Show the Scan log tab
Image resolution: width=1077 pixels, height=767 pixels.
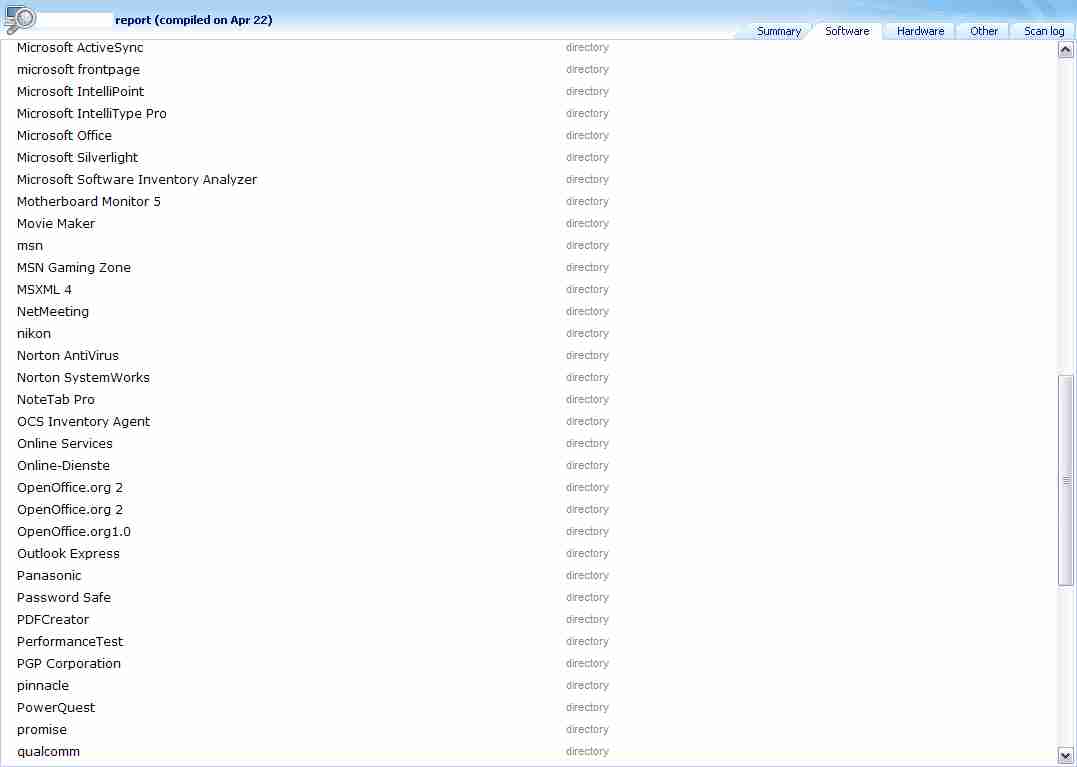[1044, 31]
